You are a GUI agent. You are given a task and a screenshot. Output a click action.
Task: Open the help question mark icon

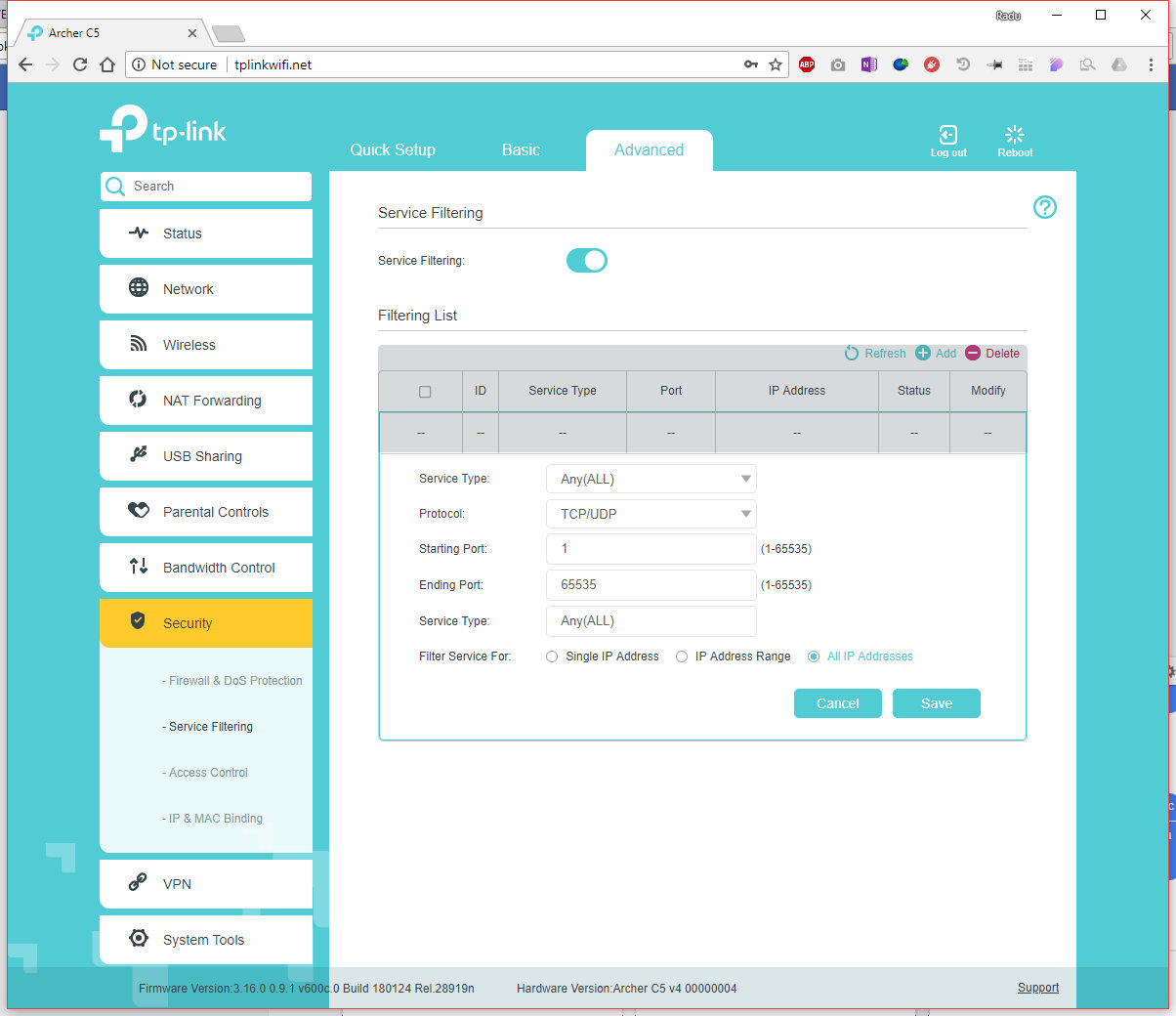(1044, 207)
